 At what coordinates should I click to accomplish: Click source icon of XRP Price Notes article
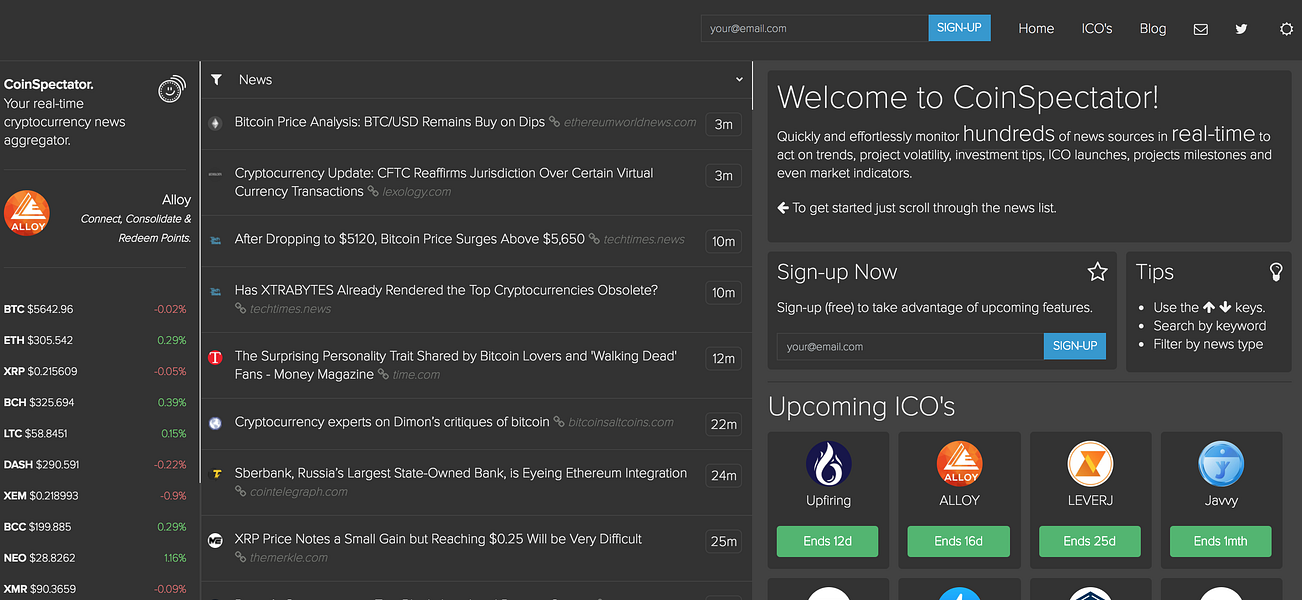(x=215, y=540)
